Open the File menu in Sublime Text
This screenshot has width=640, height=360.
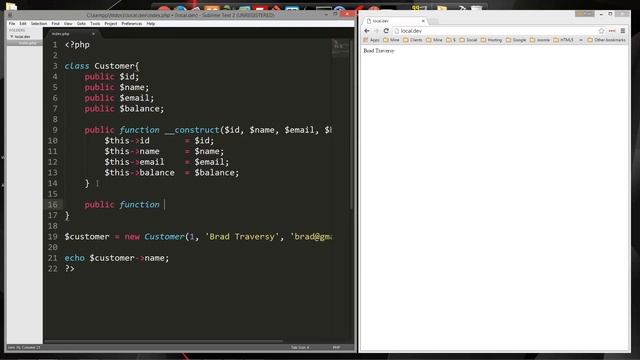tap(12, 24)
